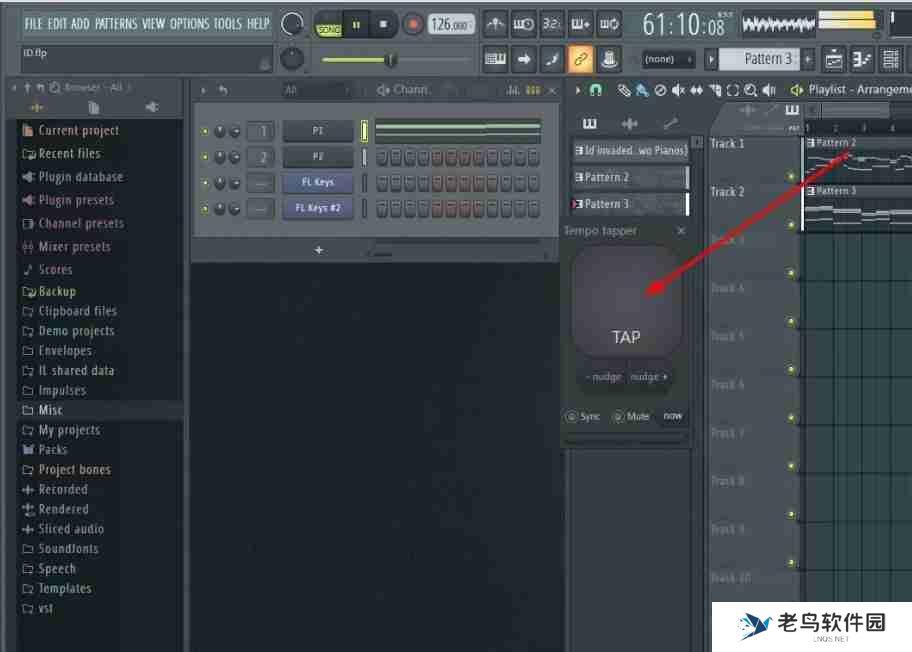Viewport: 912px width, 652px height.
Task: Open the Soundfonts folder
Action: tap(60, 548)
